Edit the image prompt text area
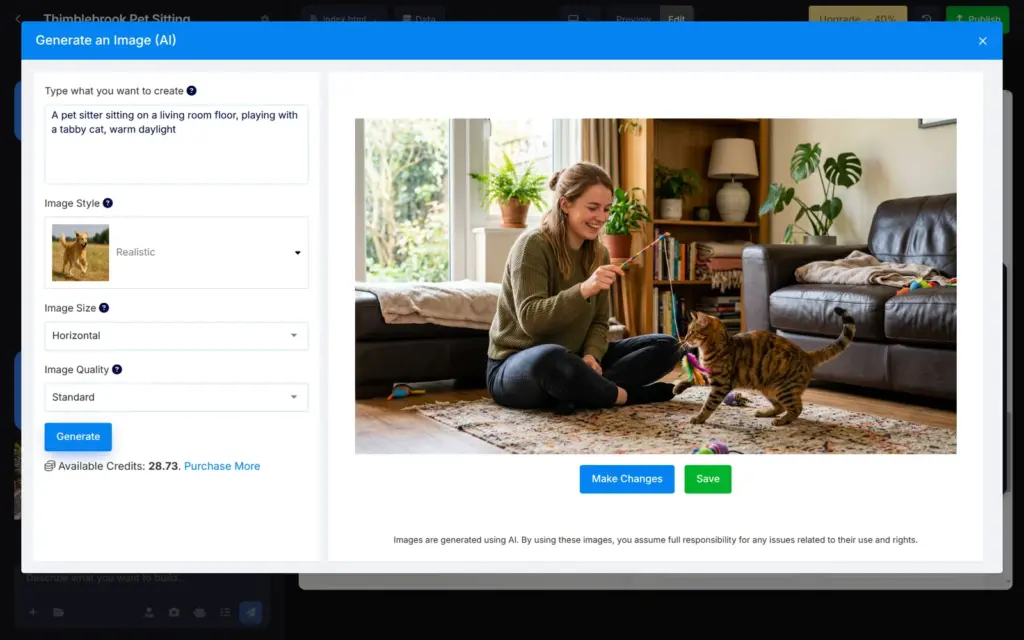Viewport: 1024px width, 640px height. click(176, 144)
